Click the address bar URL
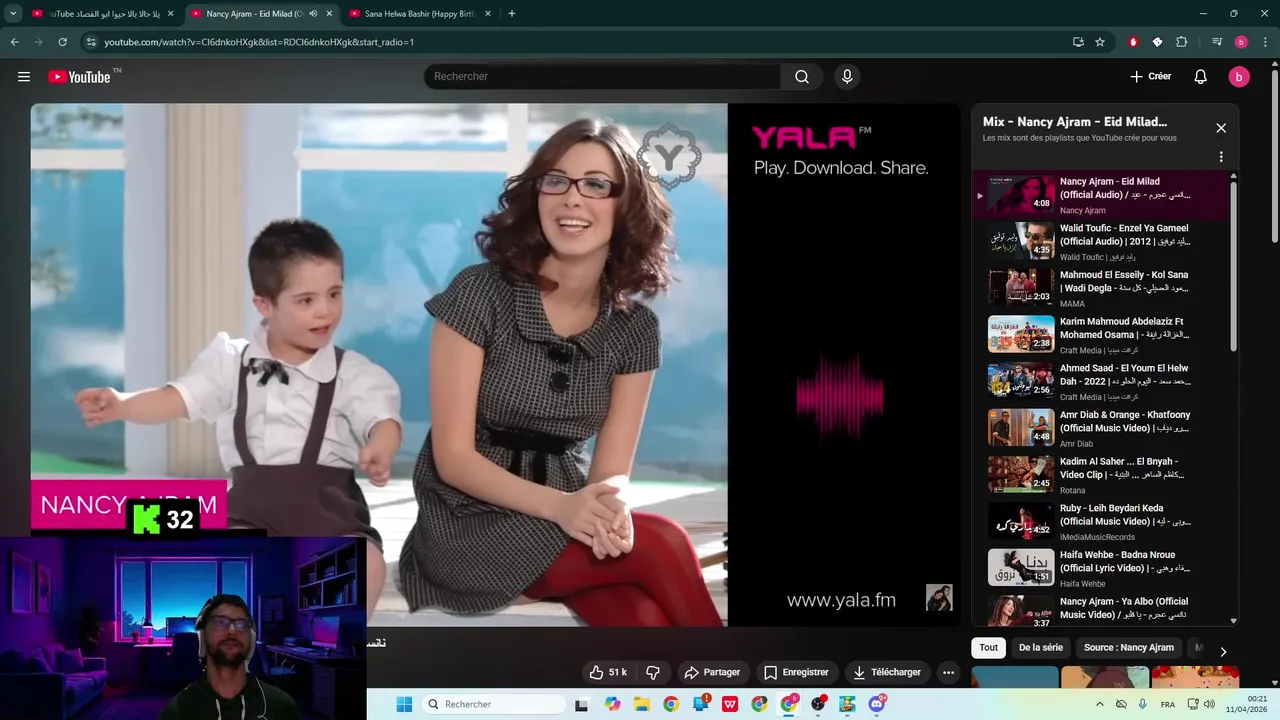Screen dimensions: 1280x720 pos(259,42)
